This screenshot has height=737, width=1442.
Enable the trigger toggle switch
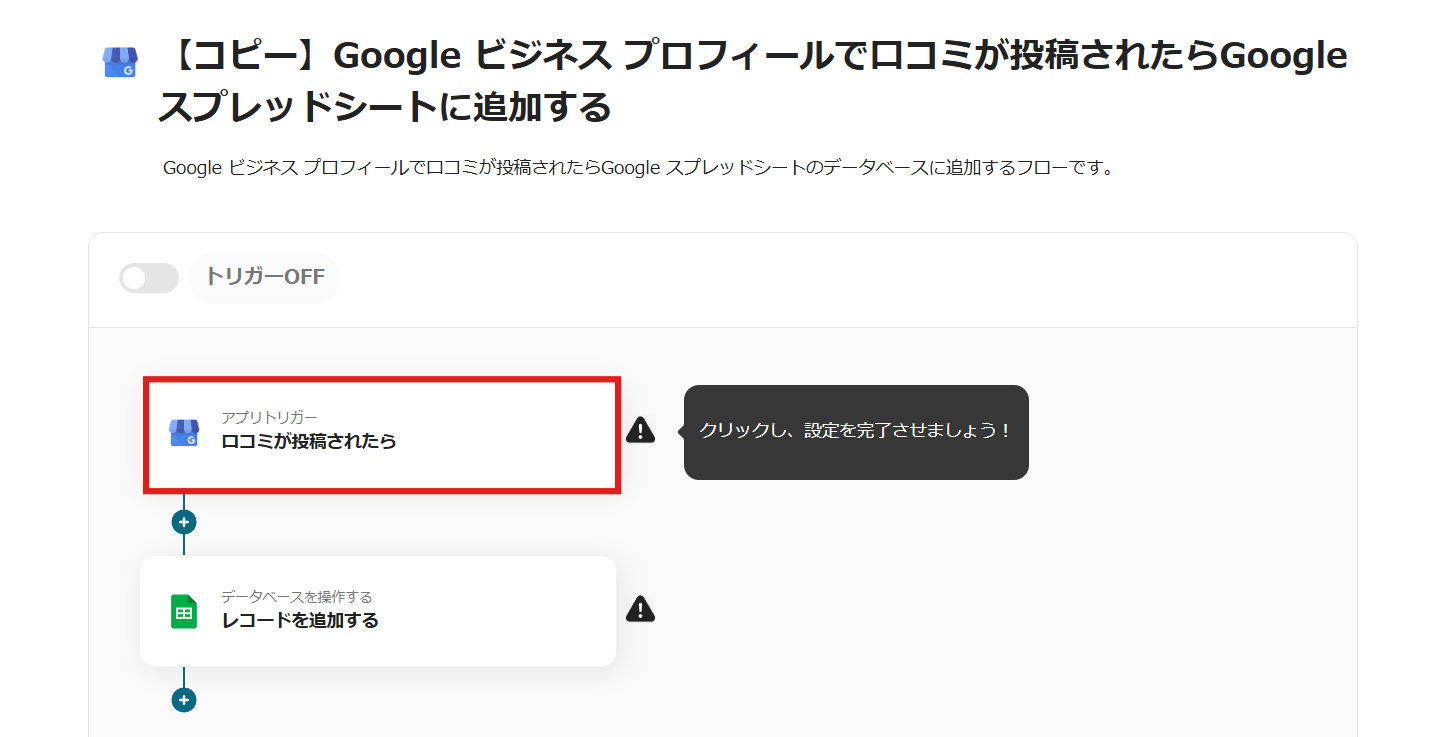coord(148,278)
